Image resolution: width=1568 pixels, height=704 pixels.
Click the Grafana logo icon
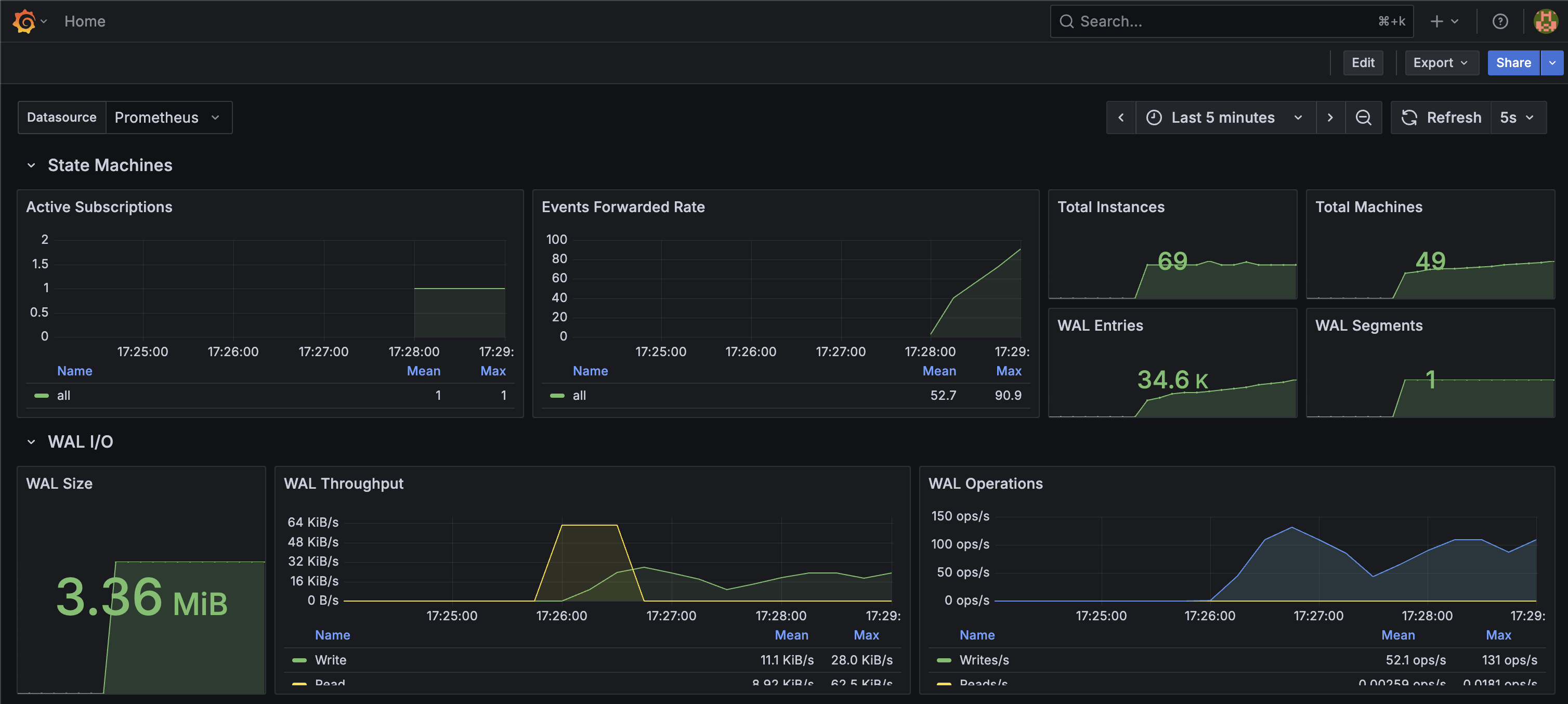24,21
